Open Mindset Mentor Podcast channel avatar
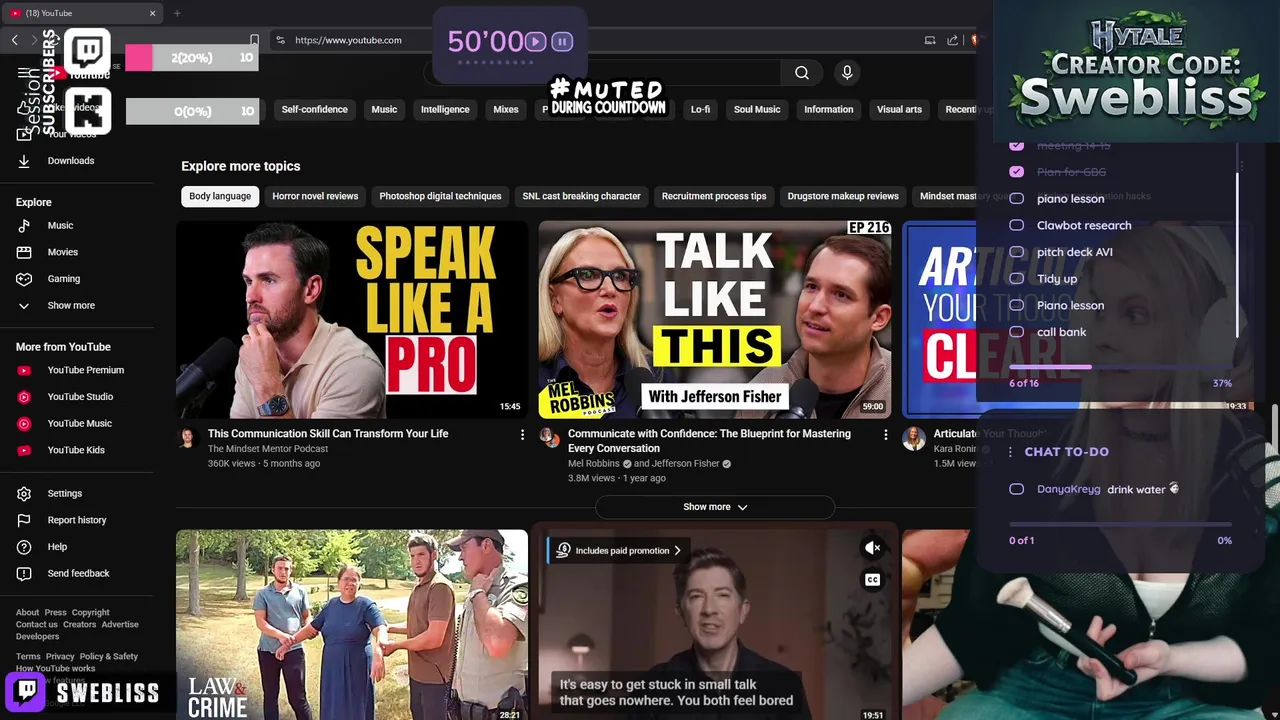The height and width of the screenshot is (720, 1280). pos(187,438)
